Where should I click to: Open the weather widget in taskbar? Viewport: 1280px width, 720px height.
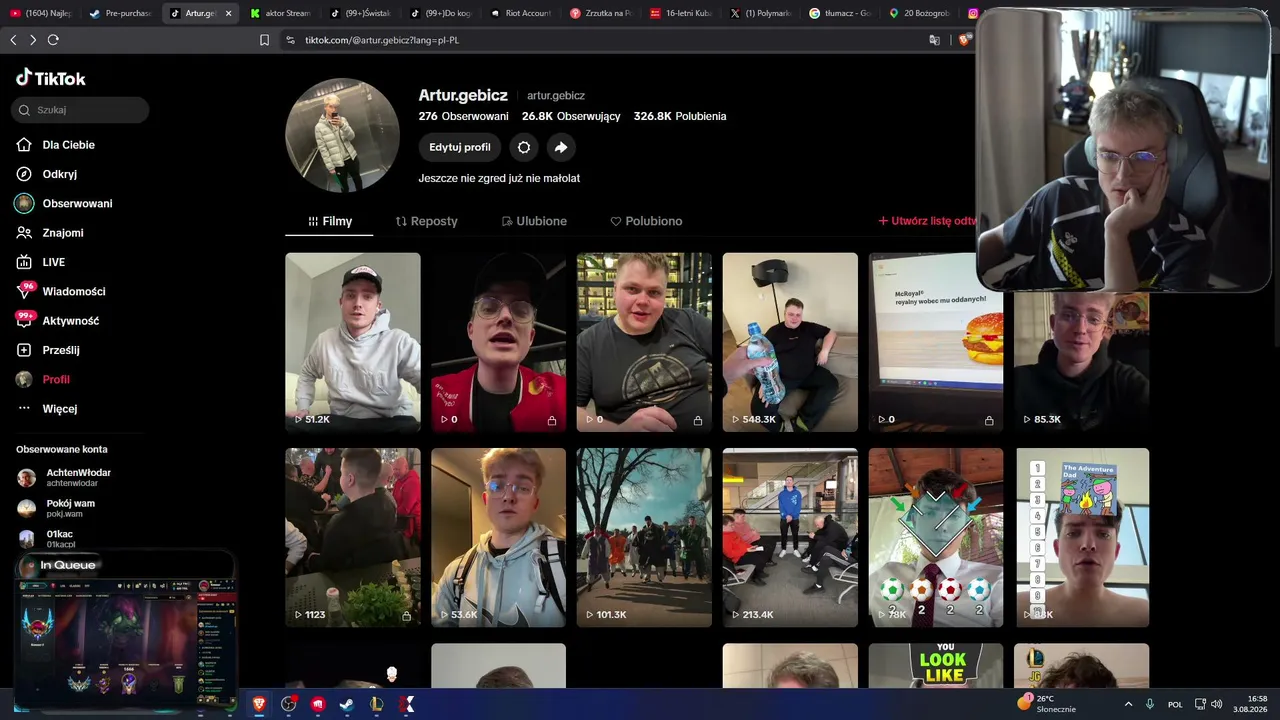1047,704
